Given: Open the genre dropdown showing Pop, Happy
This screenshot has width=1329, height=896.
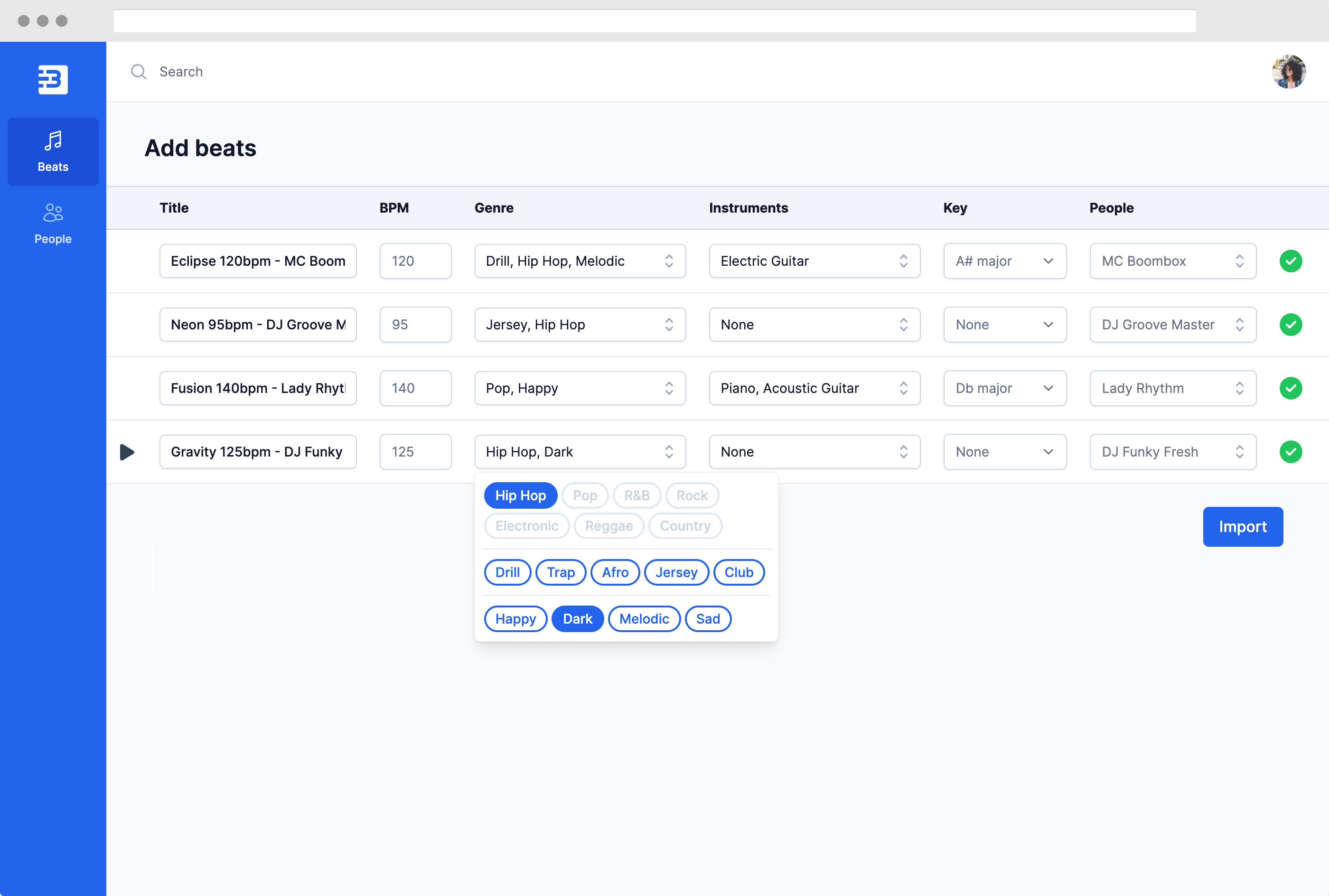Looking at the screenshot, I should (580, 388).
